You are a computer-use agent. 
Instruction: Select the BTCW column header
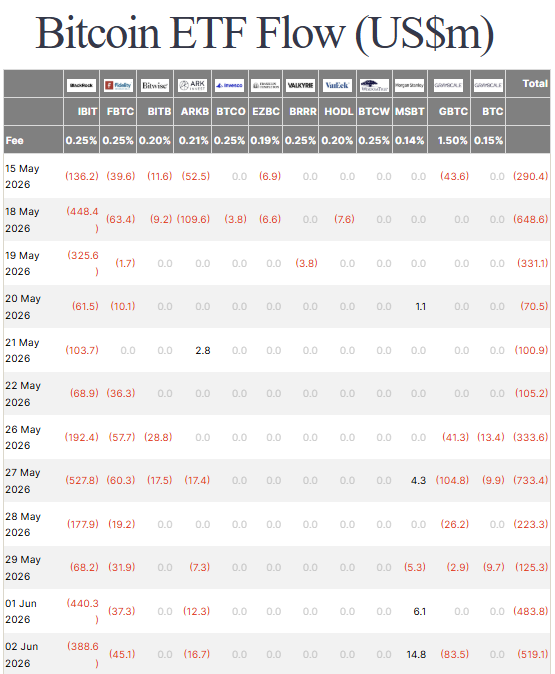(x=374, y=112)
